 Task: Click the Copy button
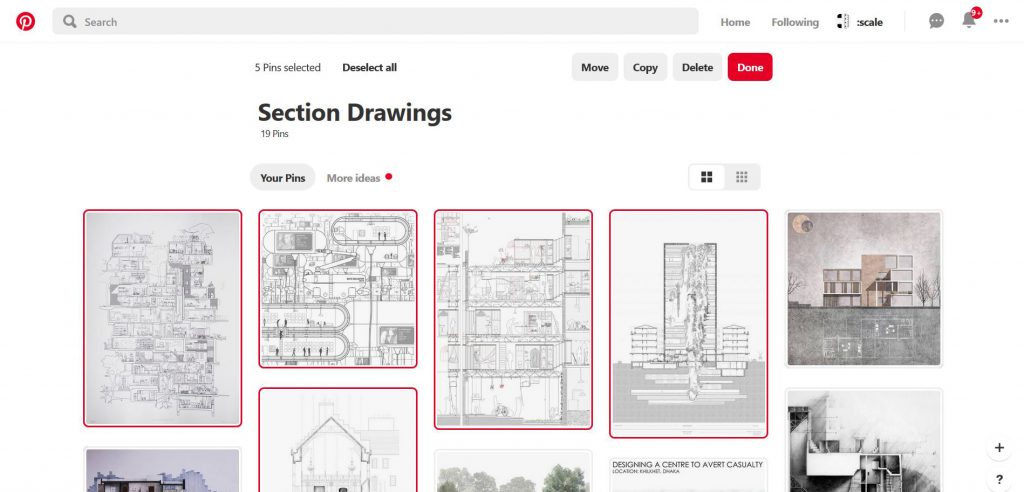coord(645,67)
